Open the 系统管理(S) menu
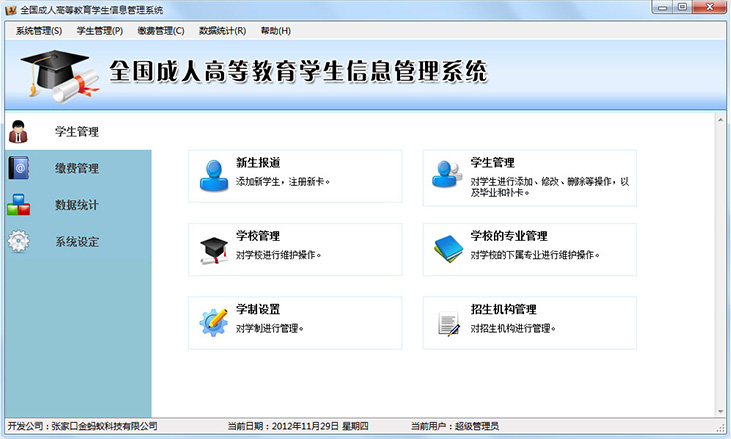 [x=39, y=31]
